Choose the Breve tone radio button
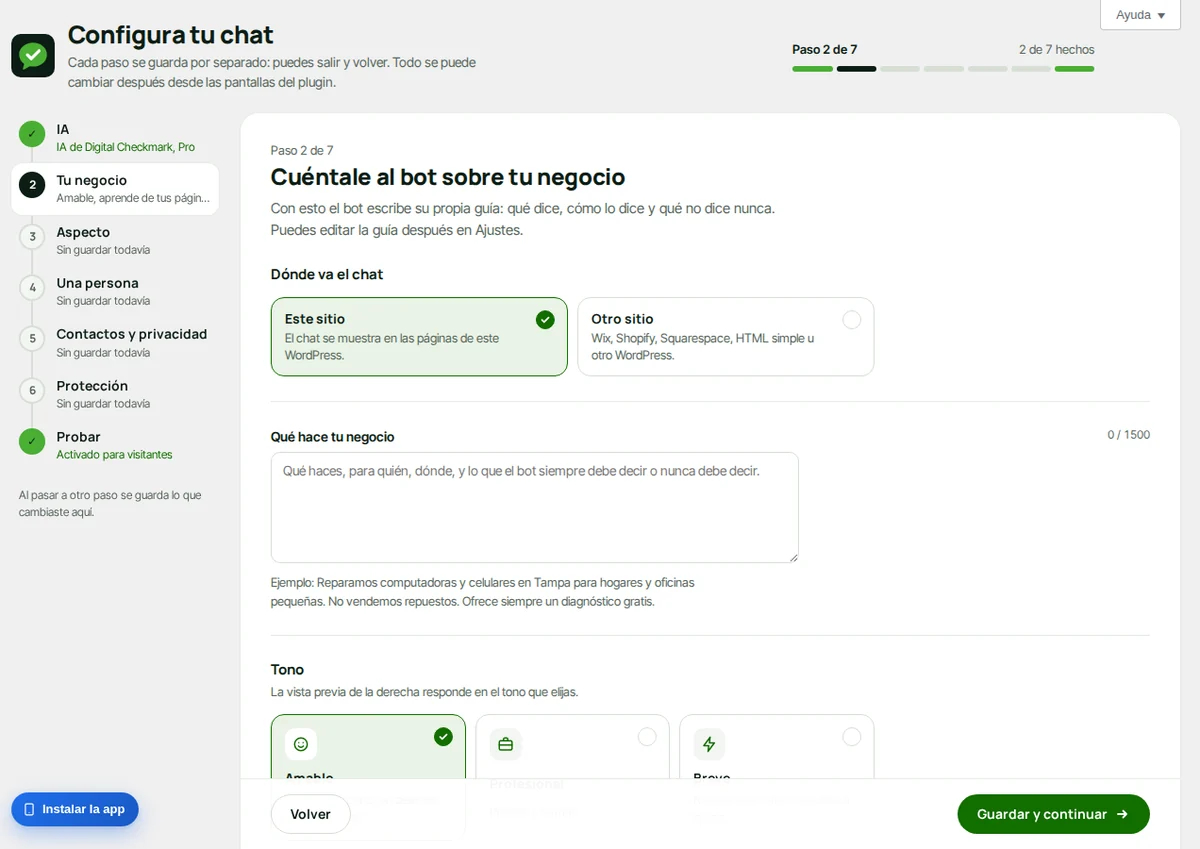Viewport: 1200px width, 849px height. tap(851, 737)
